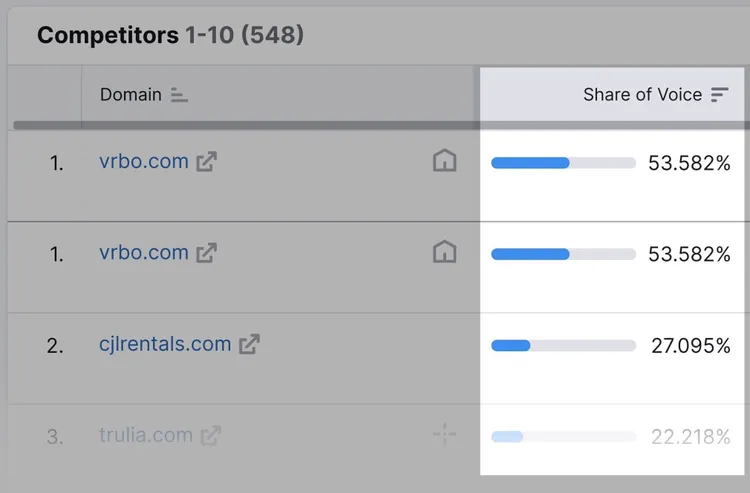Open the trulia.com domain link
The height and width of the screenshot is (493, 750).
[146, 435]
